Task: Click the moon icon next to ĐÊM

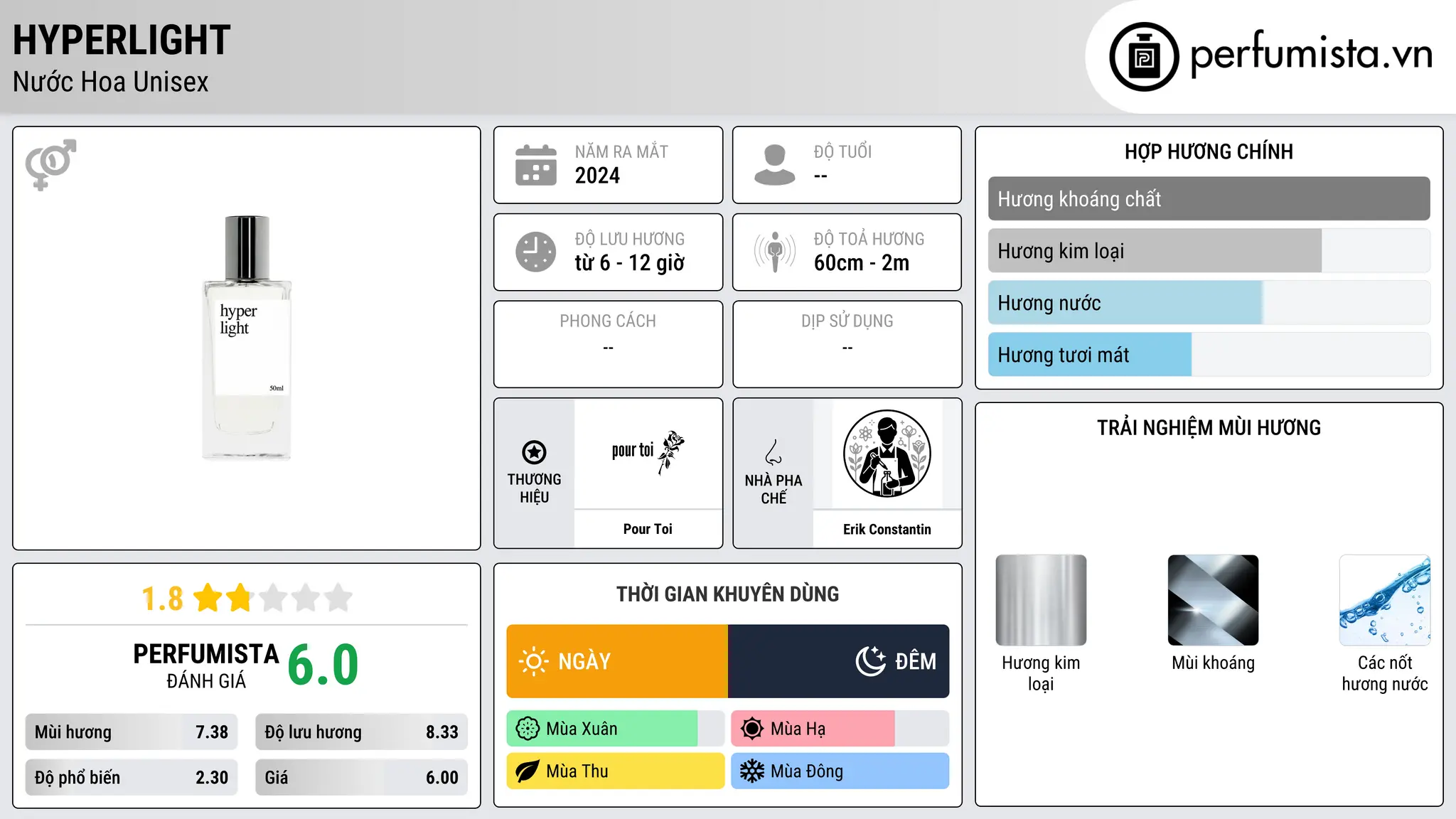Action: [x=871, y=661]
